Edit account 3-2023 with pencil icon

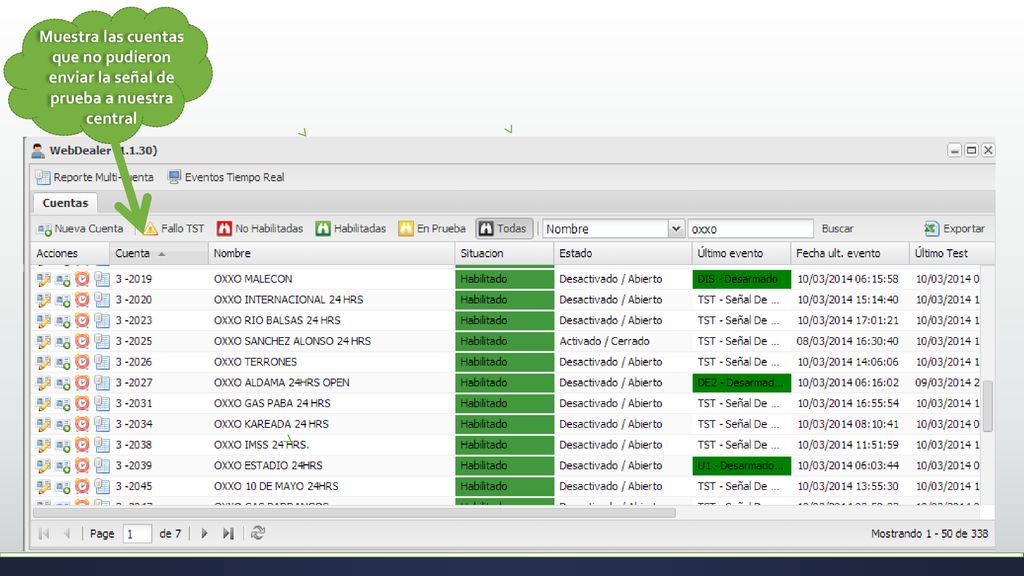click(43, 321)
